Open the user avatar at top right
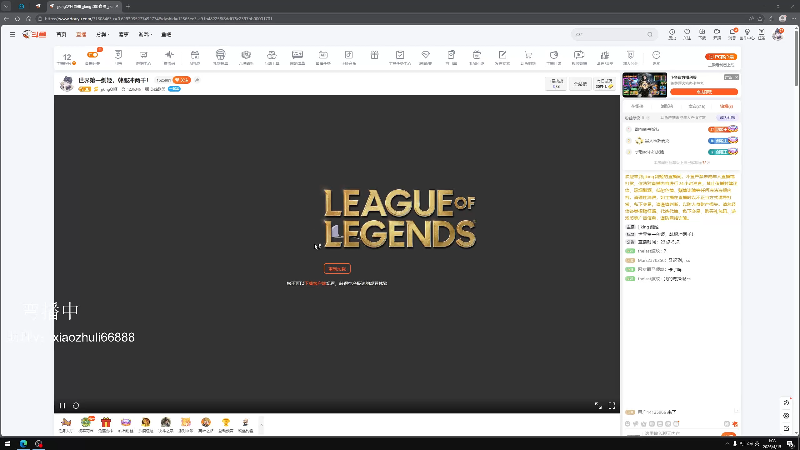The height and width of the screenshot is (450, 800). point(778,34)
